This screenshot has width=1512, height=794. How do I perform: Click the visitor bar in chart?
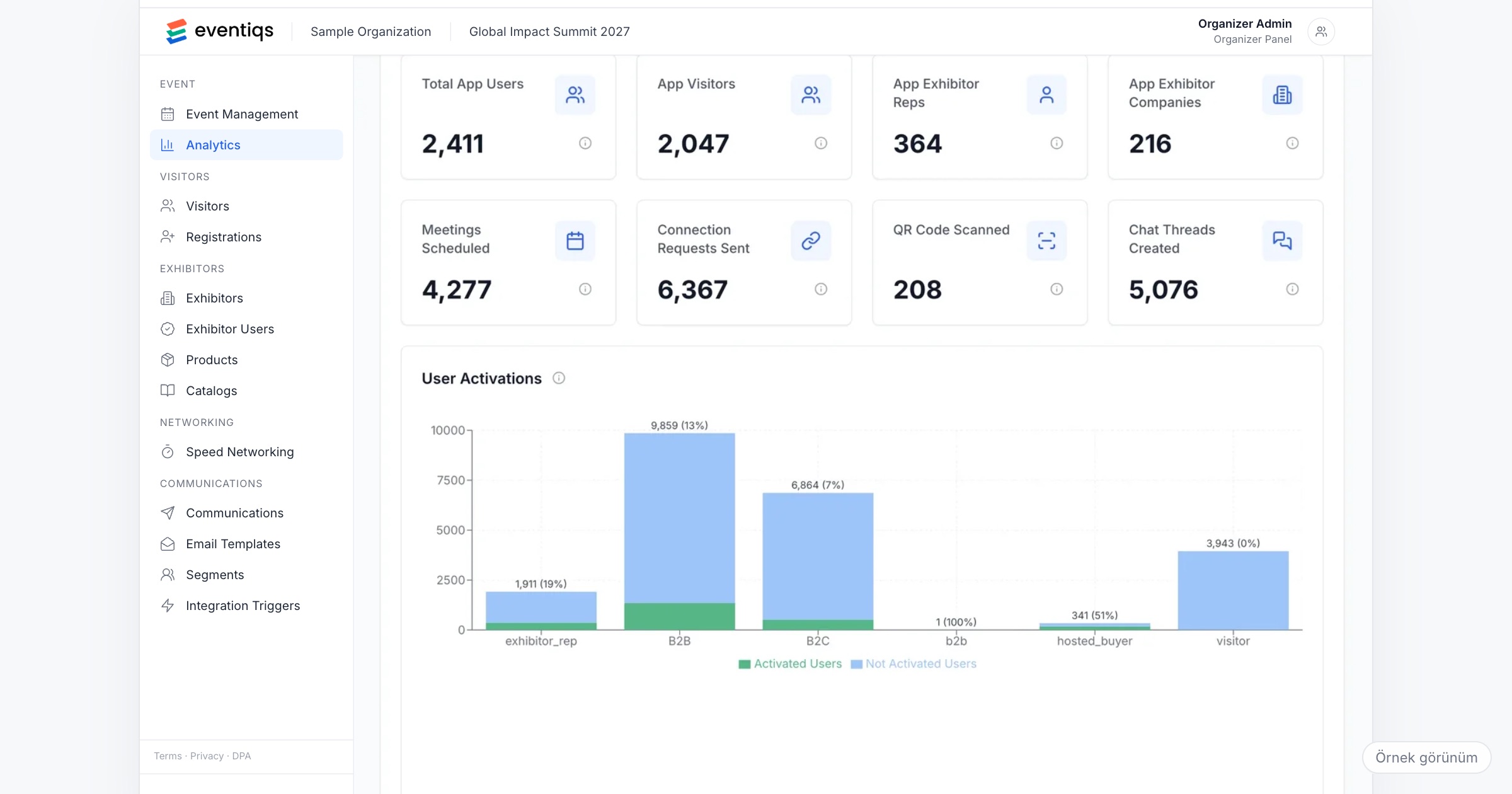[1233, 590]
